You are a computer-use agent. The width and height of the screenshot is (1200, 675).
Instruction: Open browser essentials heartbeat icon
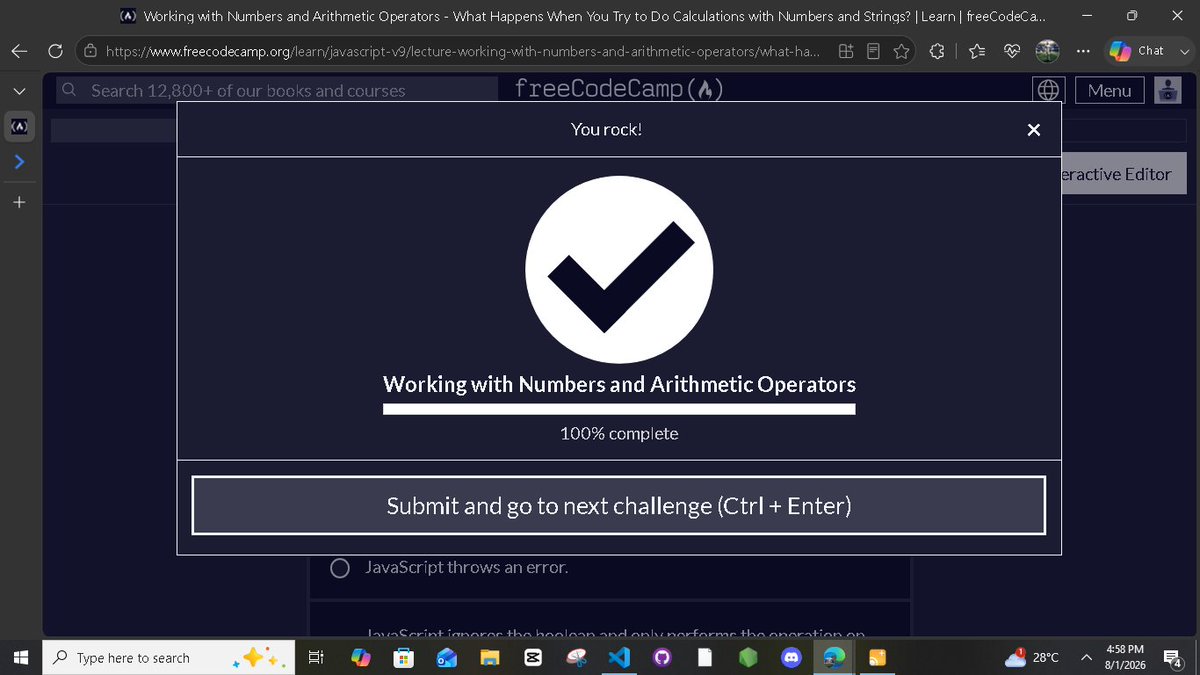(x=1012, y=51)
